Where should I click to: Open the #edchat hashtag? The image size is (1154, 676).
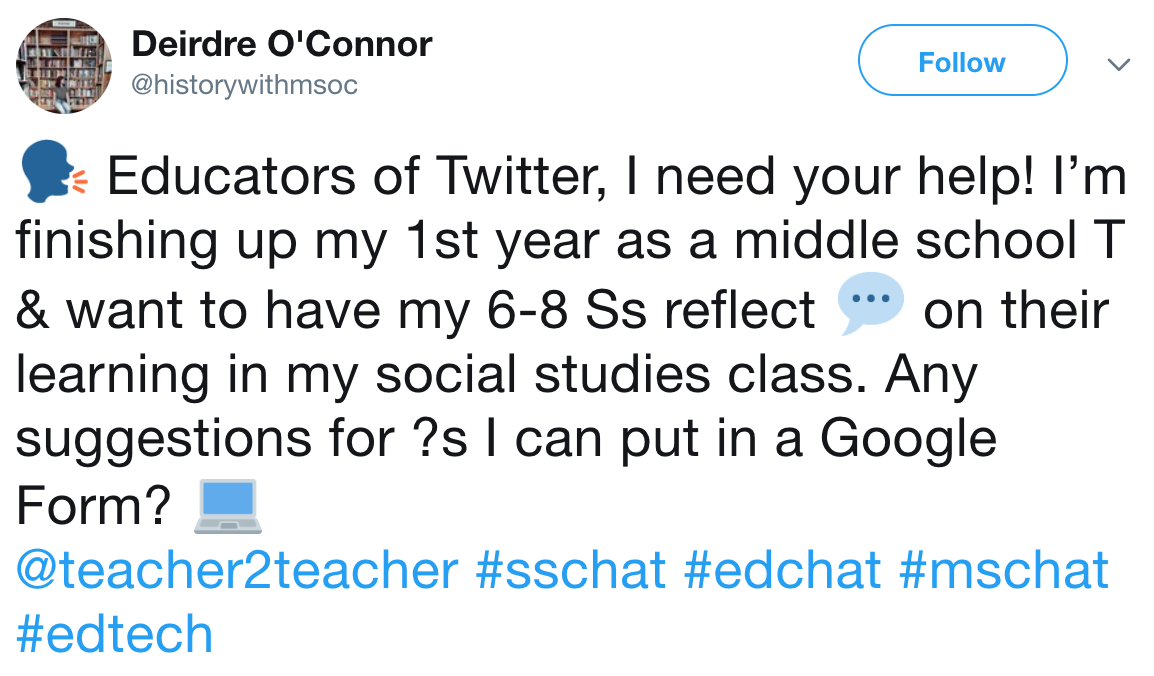[783, 570]
